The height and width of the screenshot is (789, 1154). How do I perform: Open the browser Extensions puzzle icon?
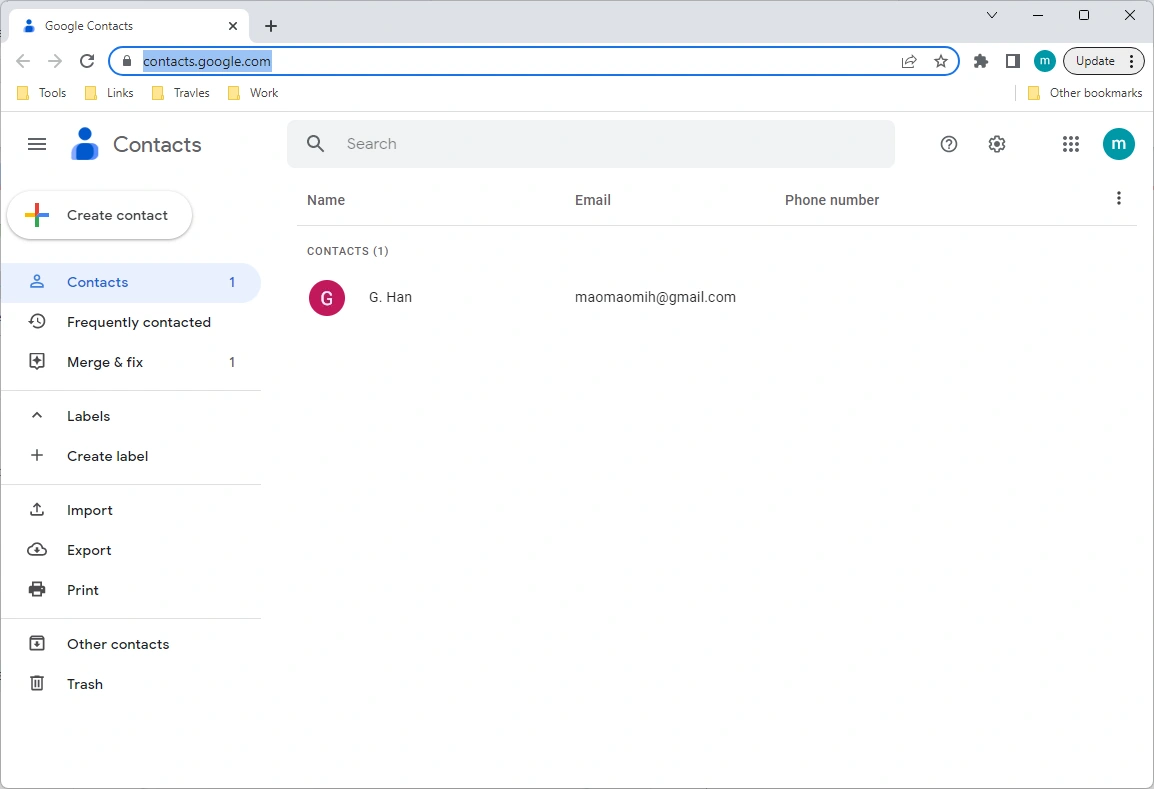(980, 61)
